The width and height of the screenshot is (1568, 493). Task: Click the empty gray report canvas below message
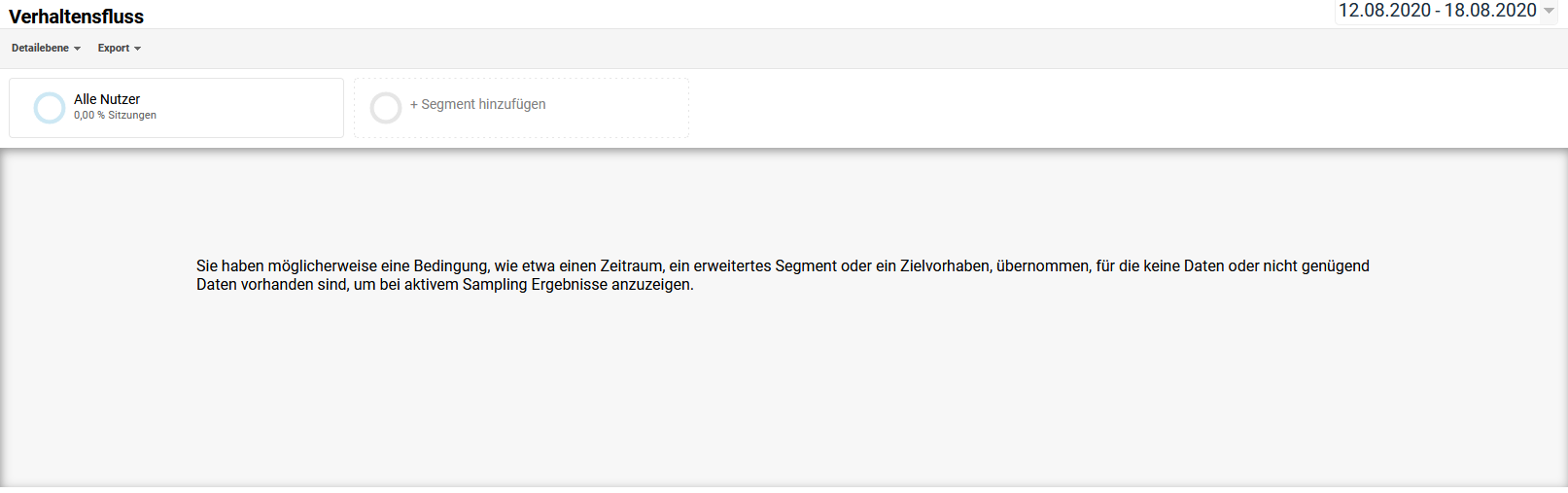pyautogui.click(x=784, y=389)
